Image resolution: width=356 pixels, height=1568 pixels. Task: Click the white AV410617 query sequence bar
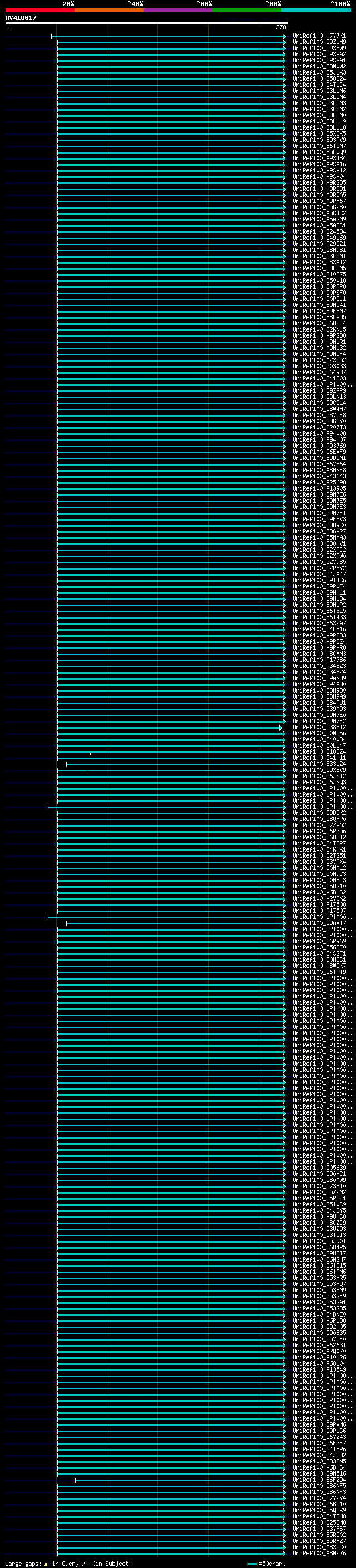(147, 23)
